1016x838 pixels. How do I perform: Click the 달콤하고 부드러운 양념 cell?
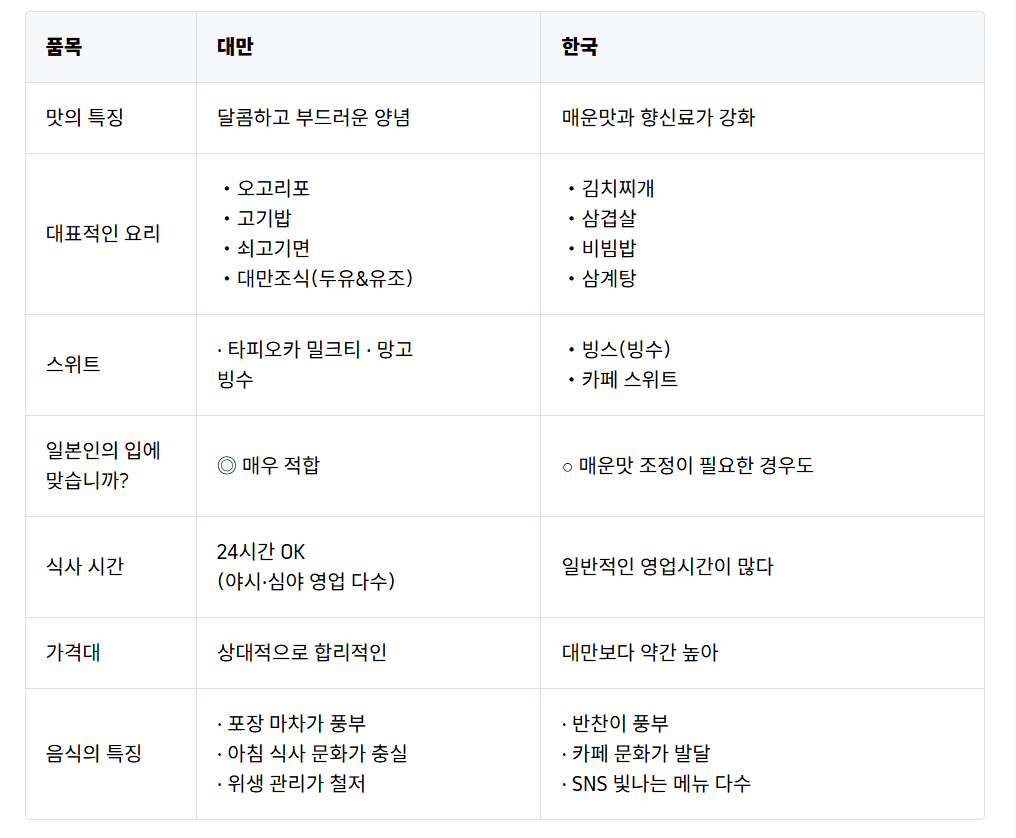click(x=313, y=118)
